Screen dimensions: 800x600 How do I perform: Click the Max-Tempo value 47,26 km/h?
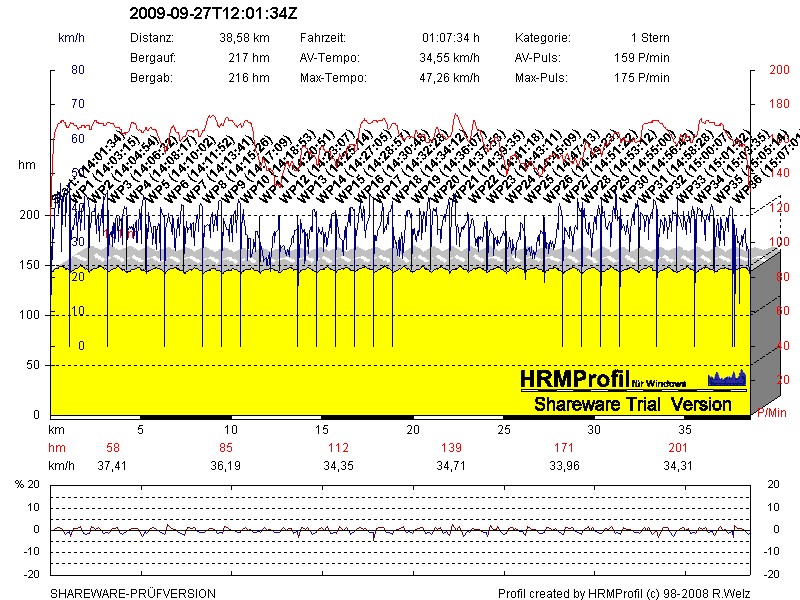pyautogui.click(x=450, y=77)
